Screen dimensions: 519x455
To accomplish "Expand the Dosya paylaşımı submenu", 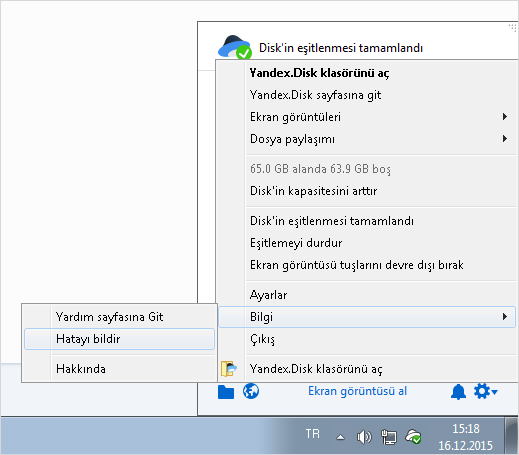I will coord(366,139).
